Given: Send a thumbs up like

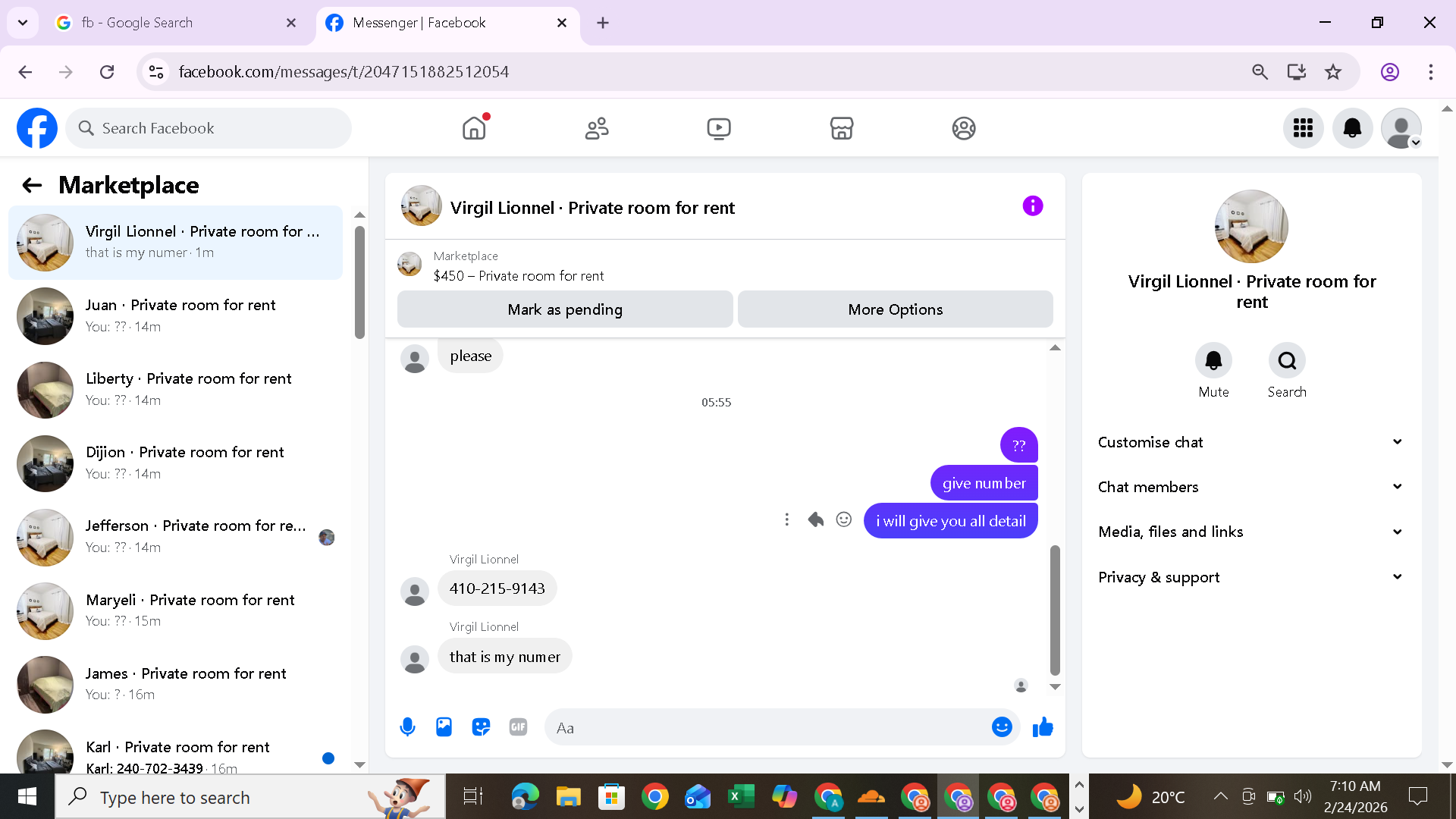Looking at the screenshot, I should [1043, 727].
